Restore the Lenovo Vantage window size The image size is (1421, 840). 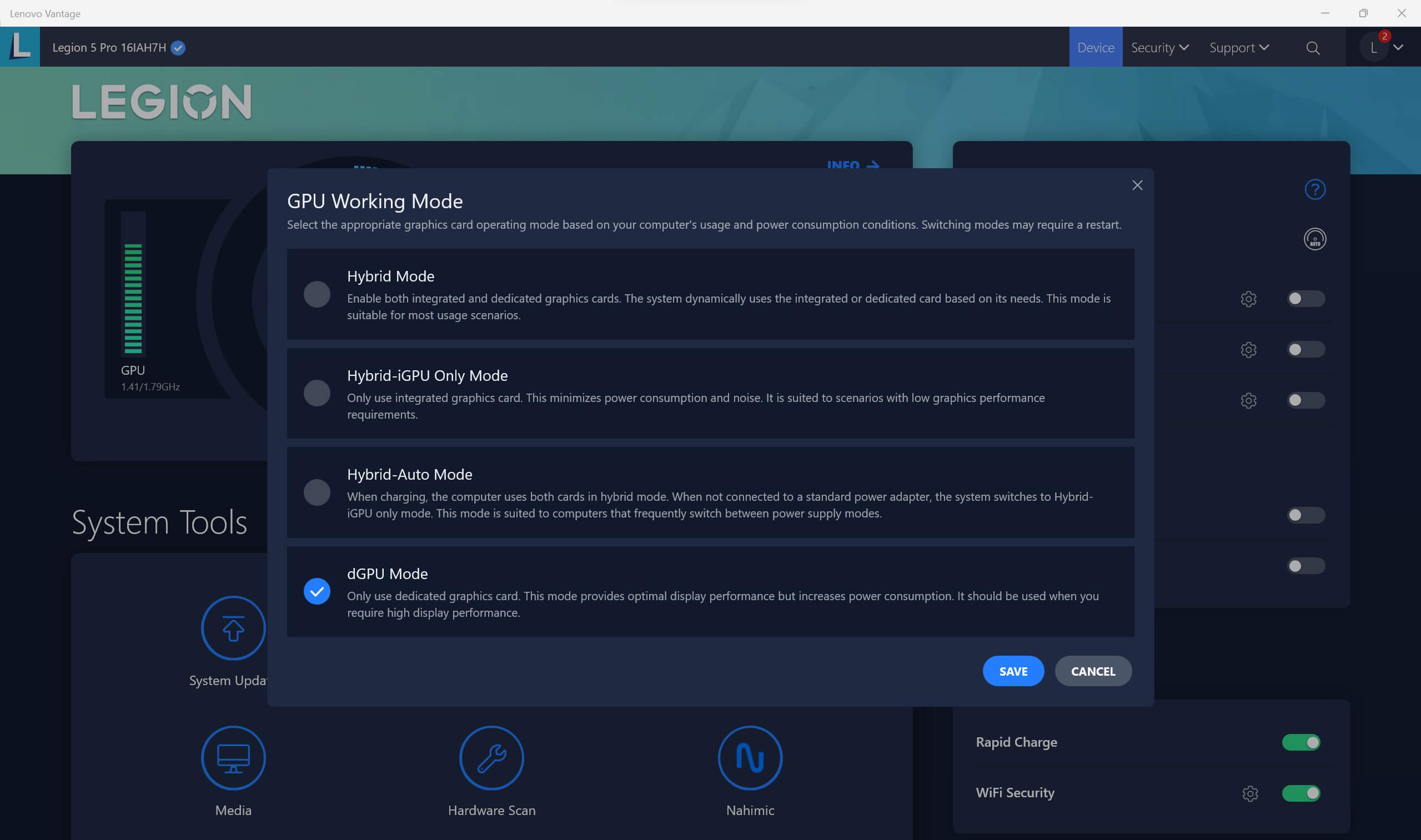tap(1363, 13)
